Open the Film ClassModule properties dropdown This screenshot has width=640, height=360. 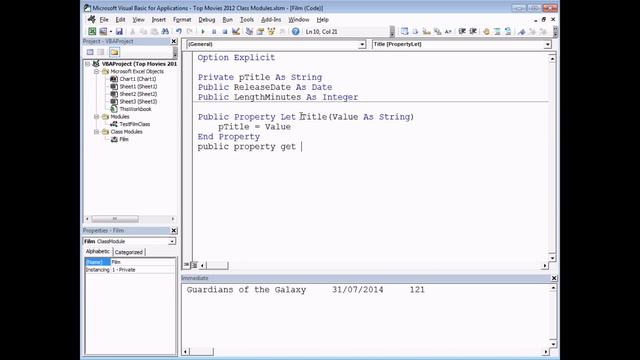click(172, 241)
